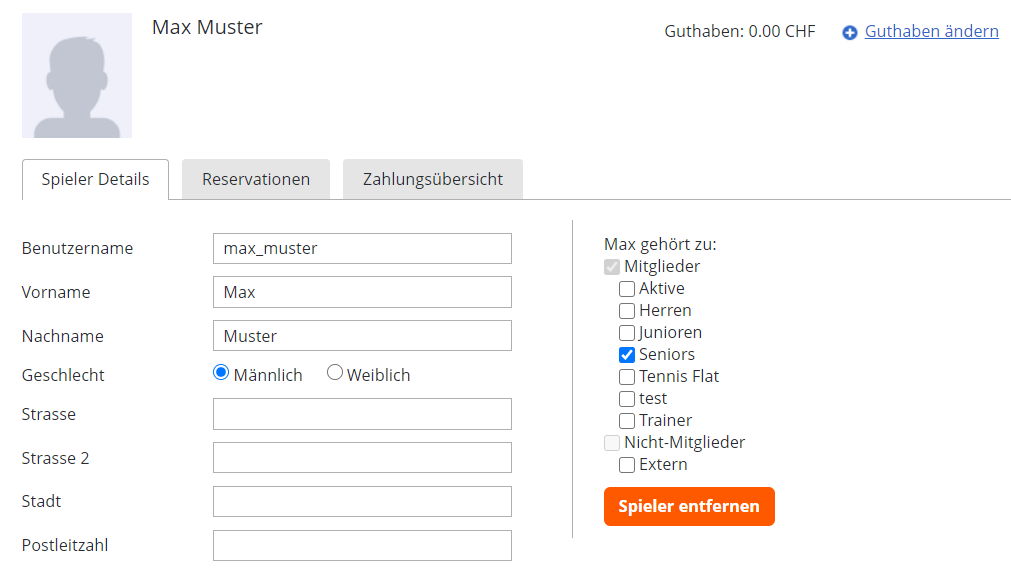Click the Vorname text field
Viewport: 1011px width, 568px height.
tap(362, 292)
